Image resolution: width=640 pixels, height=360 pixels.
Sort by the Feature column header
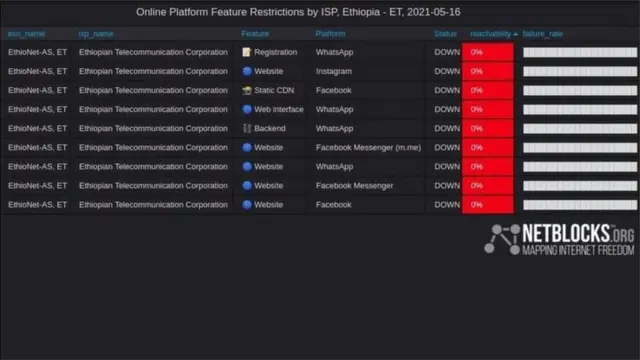[x=255, y=34]
